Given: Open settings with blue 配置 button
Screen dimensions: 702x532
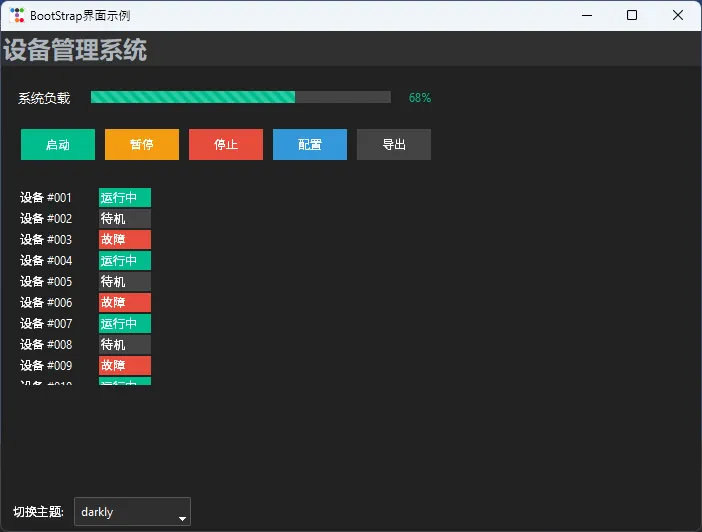Looking at the screenshot, I should pyautogui.click(x=310, y=145).
